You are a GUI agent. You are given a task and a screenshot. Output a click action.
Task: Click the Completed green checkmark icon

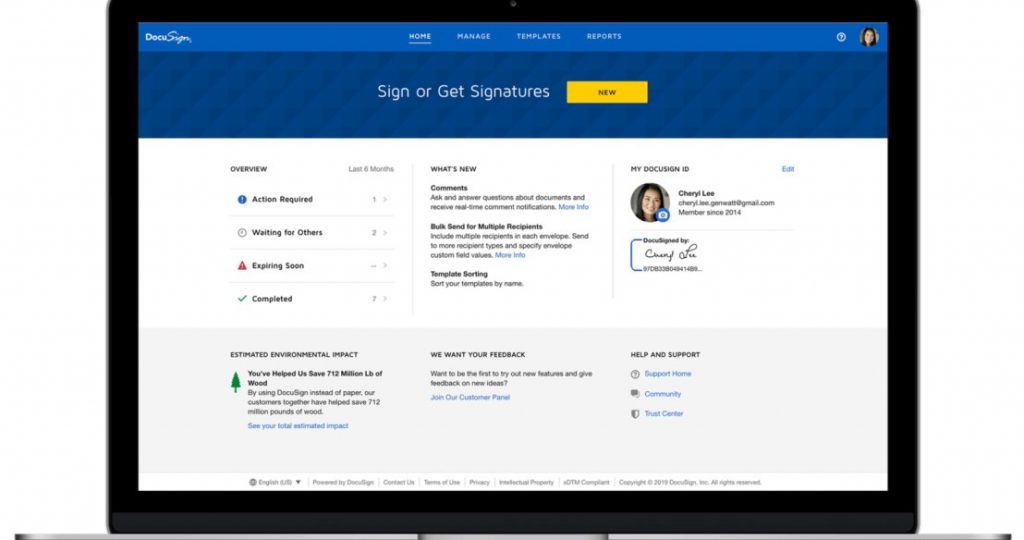click(242, 298)
